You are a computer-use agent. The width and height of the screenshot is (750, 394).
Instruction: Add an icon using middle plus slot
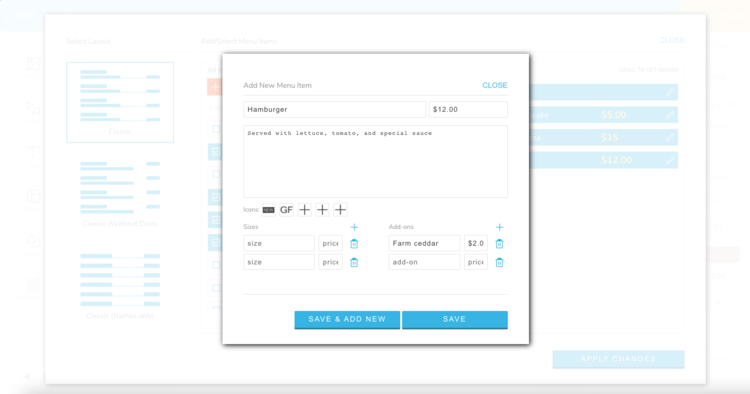tap(322, 210)
